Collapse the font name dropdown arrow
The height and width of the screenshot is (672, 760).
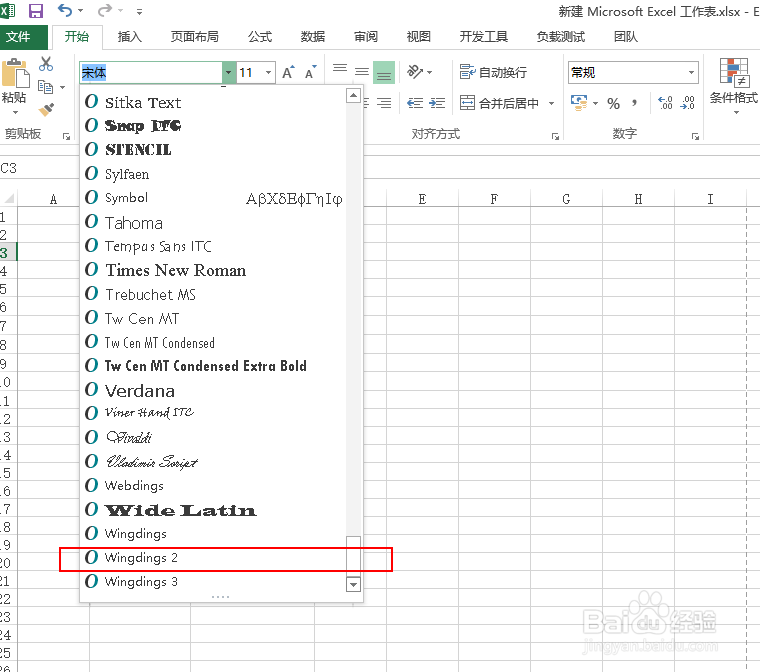[228, 73]
